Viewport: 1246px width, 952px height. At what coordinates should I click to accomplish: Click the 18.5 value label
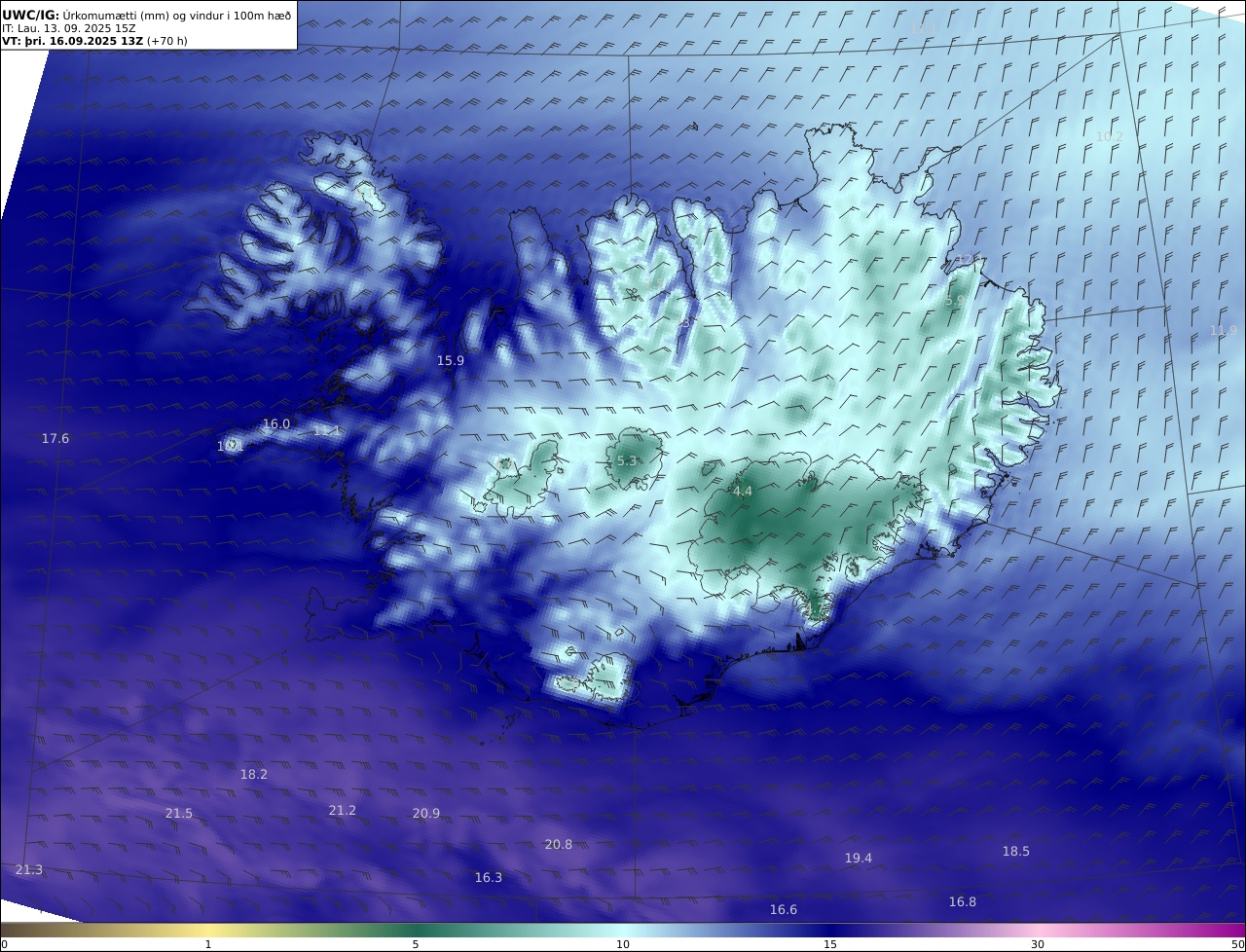tap(1016, 851)
